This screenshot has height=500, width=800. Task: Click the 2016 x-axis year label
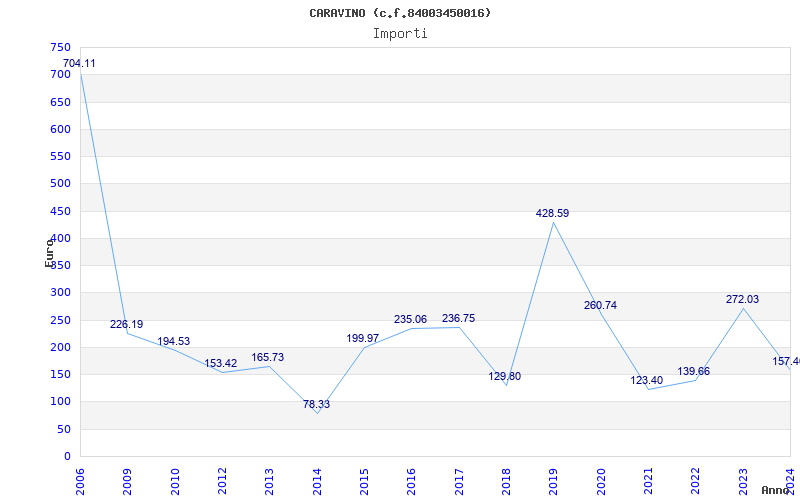(411, 482)
